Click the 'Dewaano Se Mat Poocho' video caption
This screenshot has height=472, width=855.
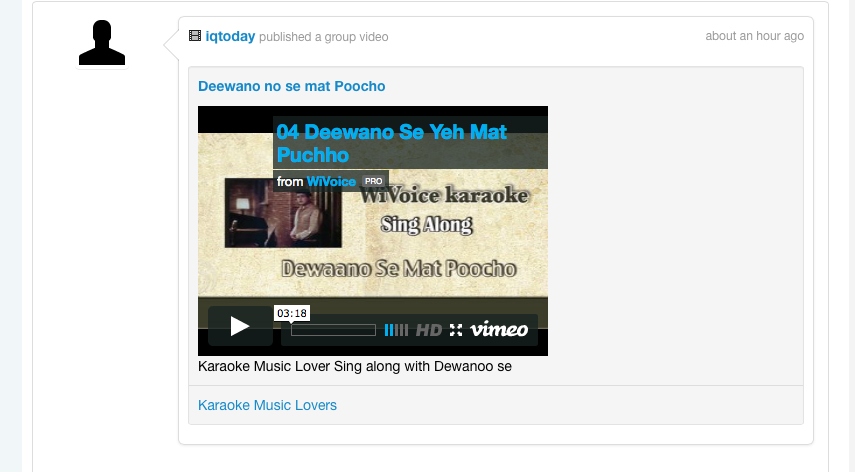(399, 269)
